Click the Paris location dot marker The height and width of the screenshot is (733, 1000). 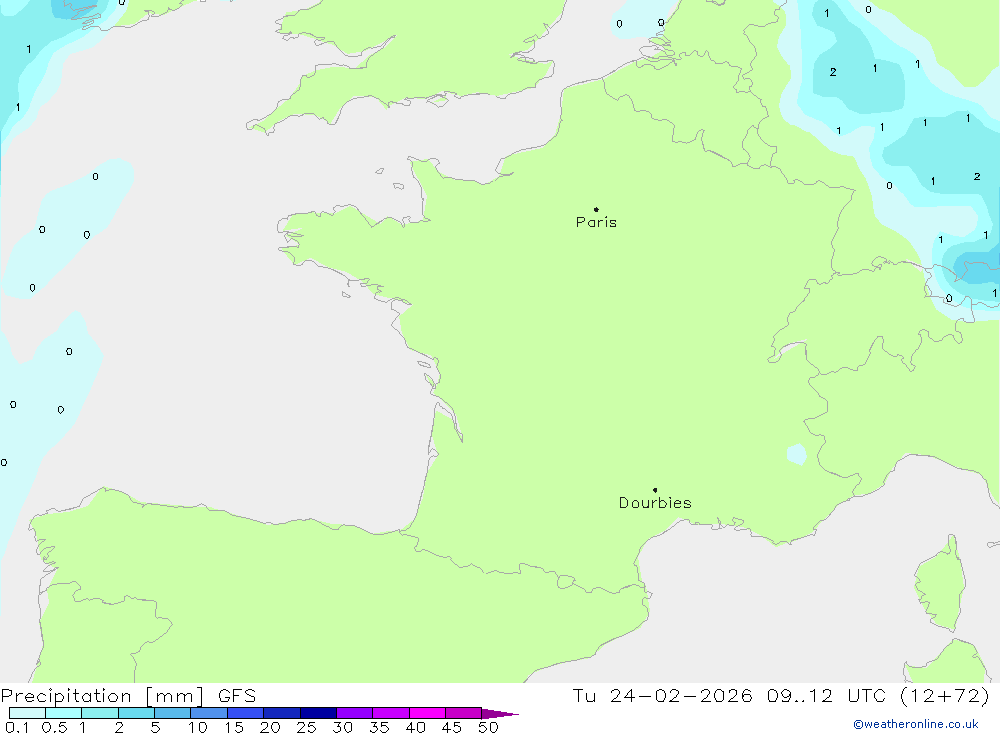596,209
